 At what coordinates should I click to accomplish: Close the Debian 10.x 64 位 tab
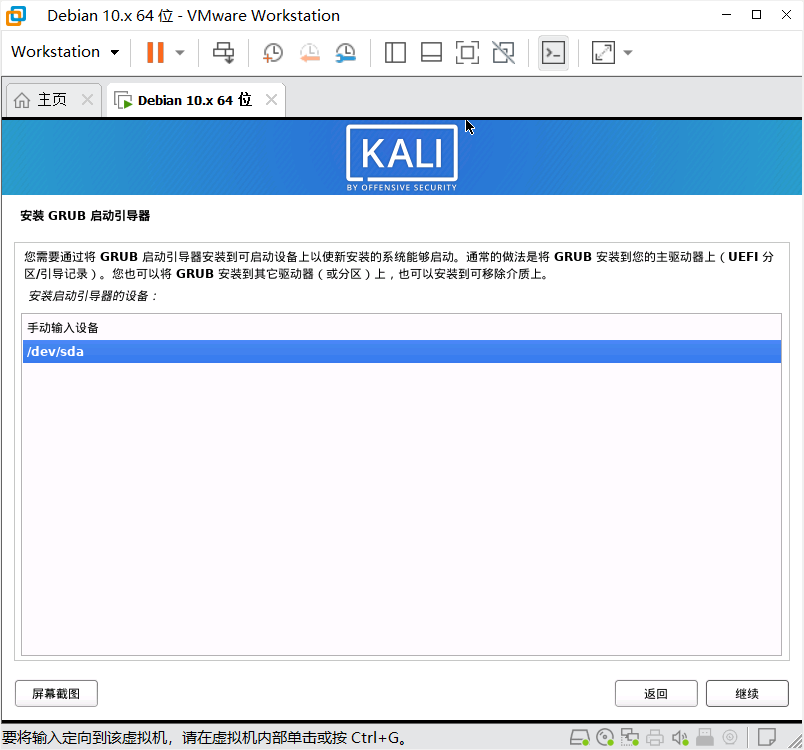(271, 99)
